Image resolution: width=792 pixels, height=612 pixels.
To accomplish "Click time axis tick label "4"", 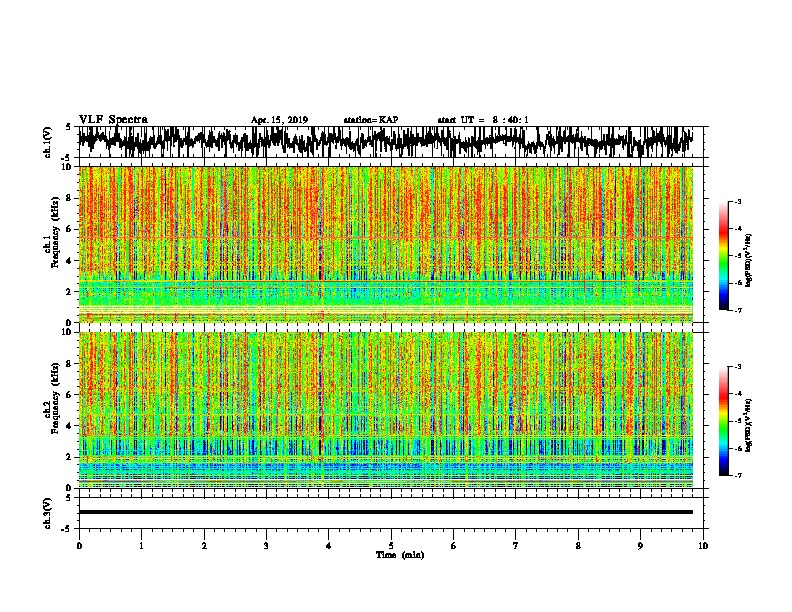I will pos(328,546).
